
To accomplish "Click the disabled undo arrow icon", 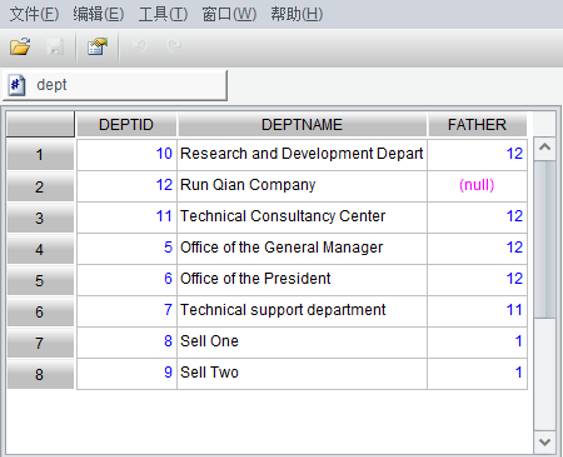I will (139, 45).
